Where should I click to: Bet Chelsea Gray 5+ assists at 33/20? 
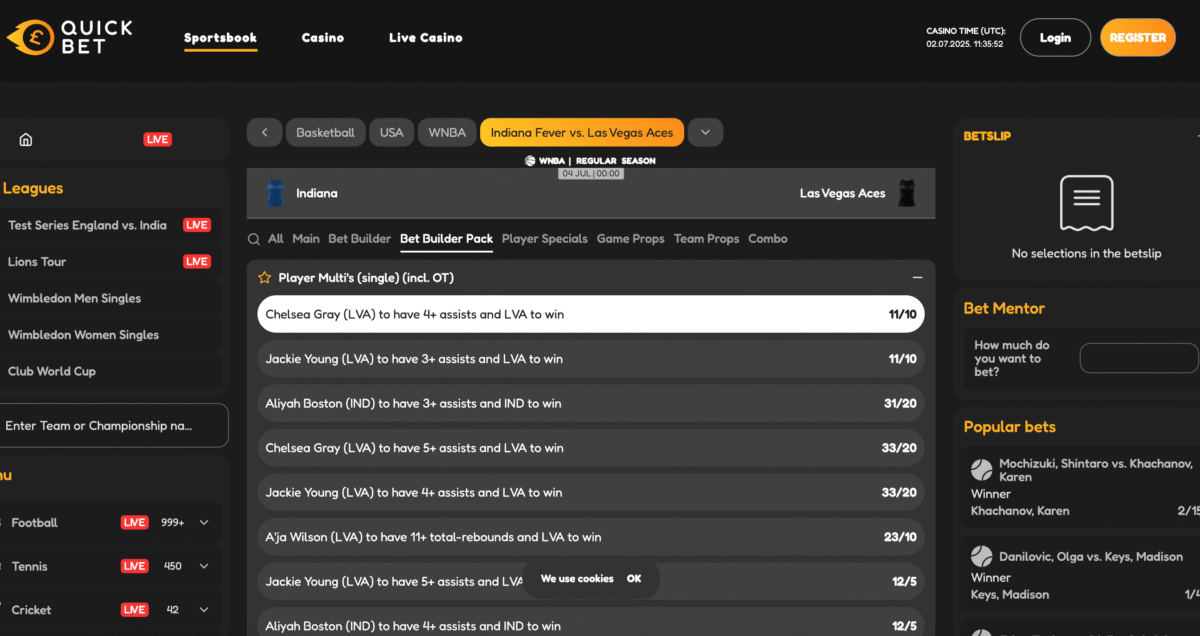point(591,448)
